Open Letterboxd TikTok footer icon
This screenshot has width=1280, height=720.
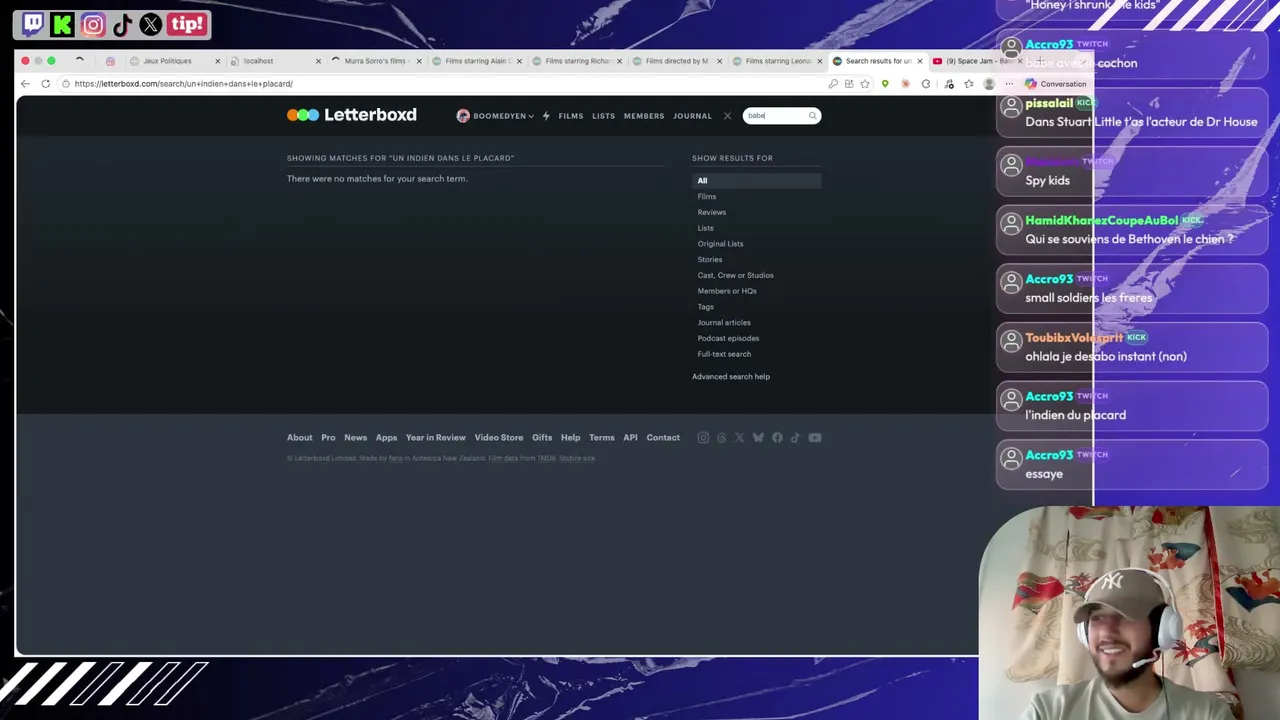pyautogui.click(x=795, y=438)
